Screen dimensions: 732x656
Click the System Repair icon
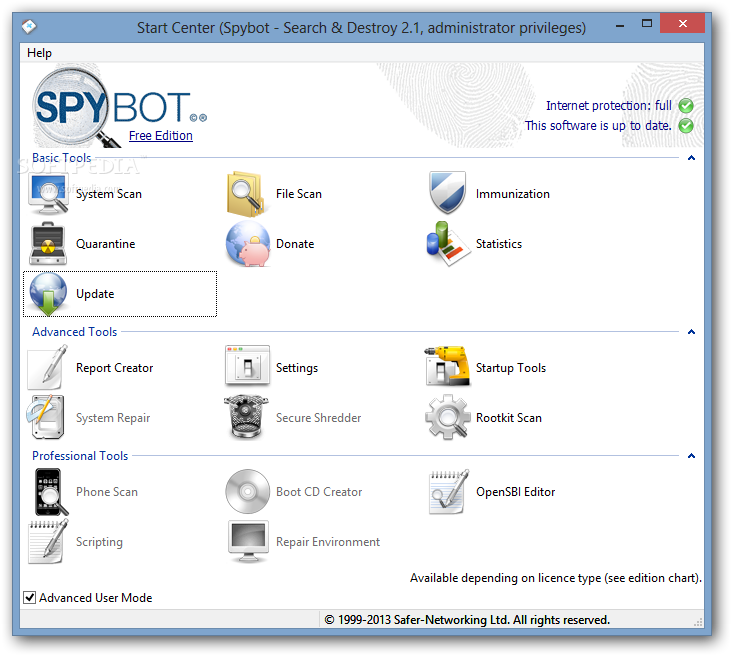[x=45, y=417]
